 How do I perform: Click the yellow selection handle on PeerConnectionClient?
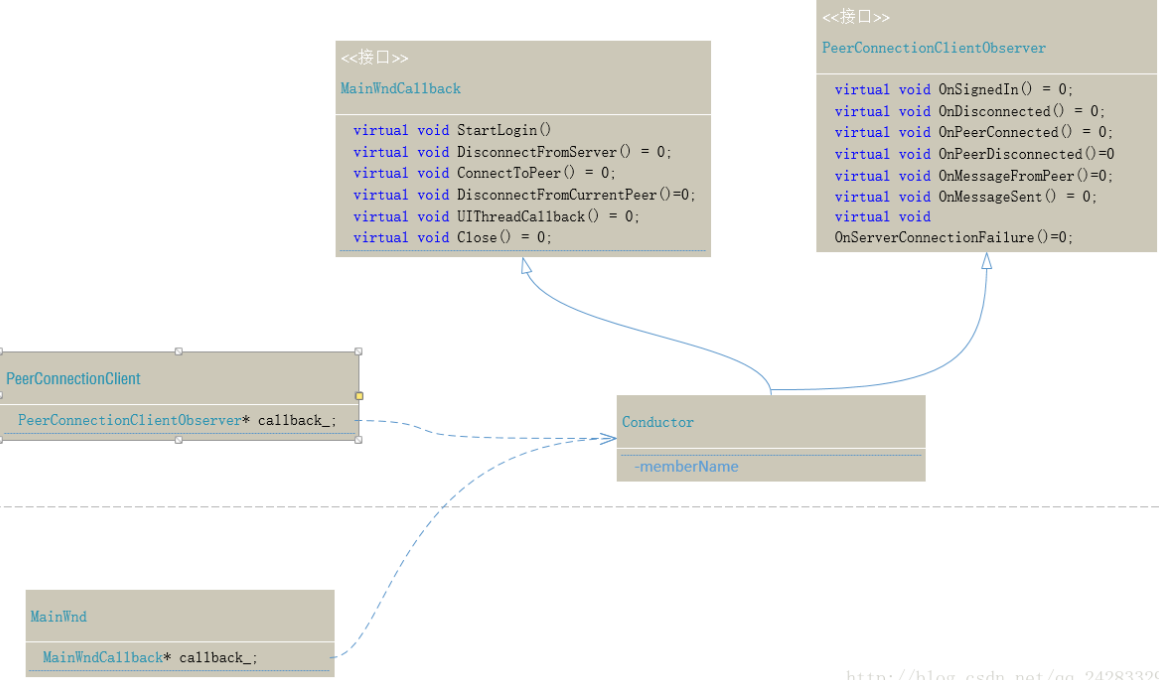click(359, 396)
